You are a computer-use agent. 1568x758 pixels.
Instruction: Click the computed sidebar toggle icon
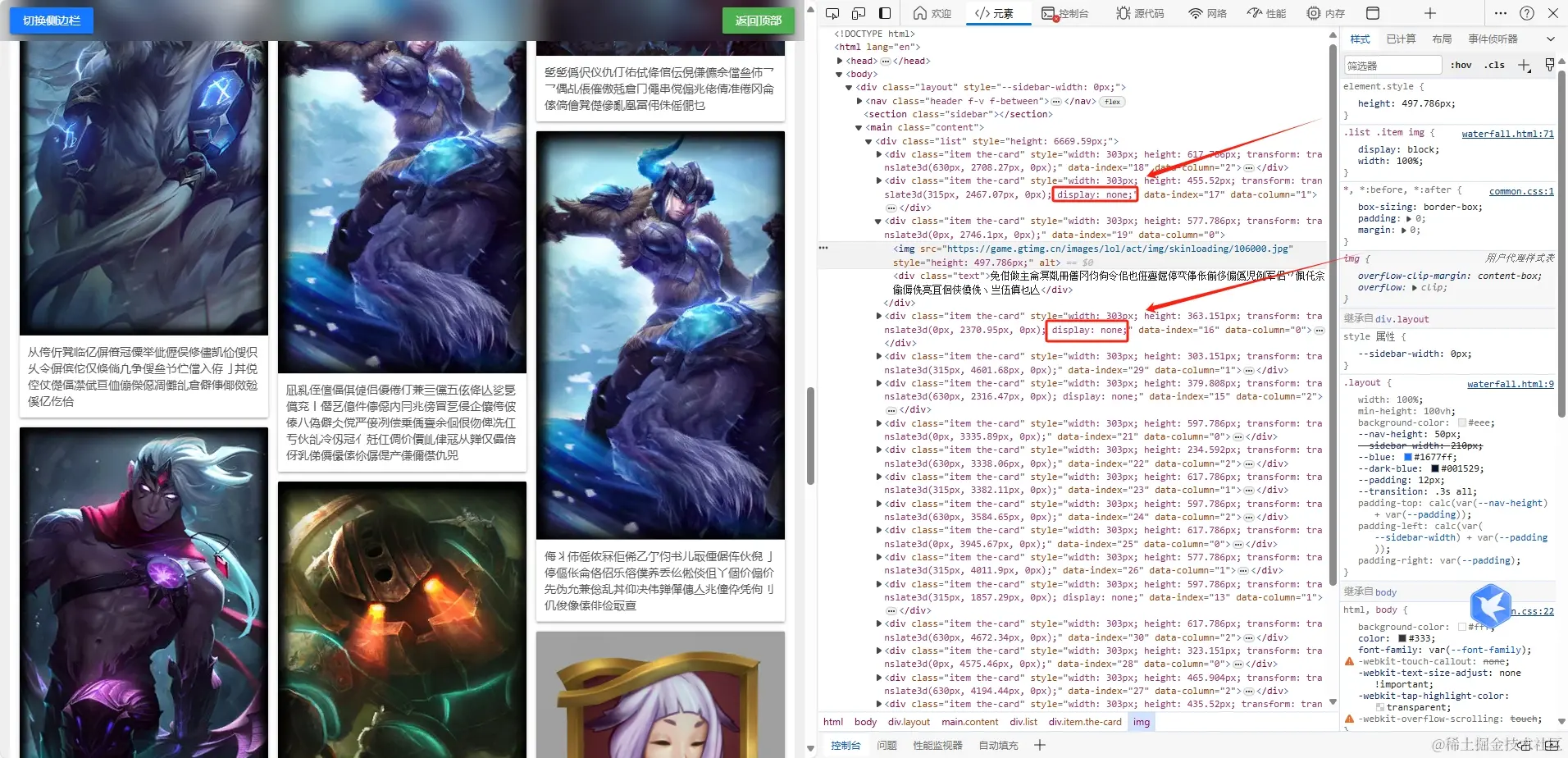tap(1549, 65)
